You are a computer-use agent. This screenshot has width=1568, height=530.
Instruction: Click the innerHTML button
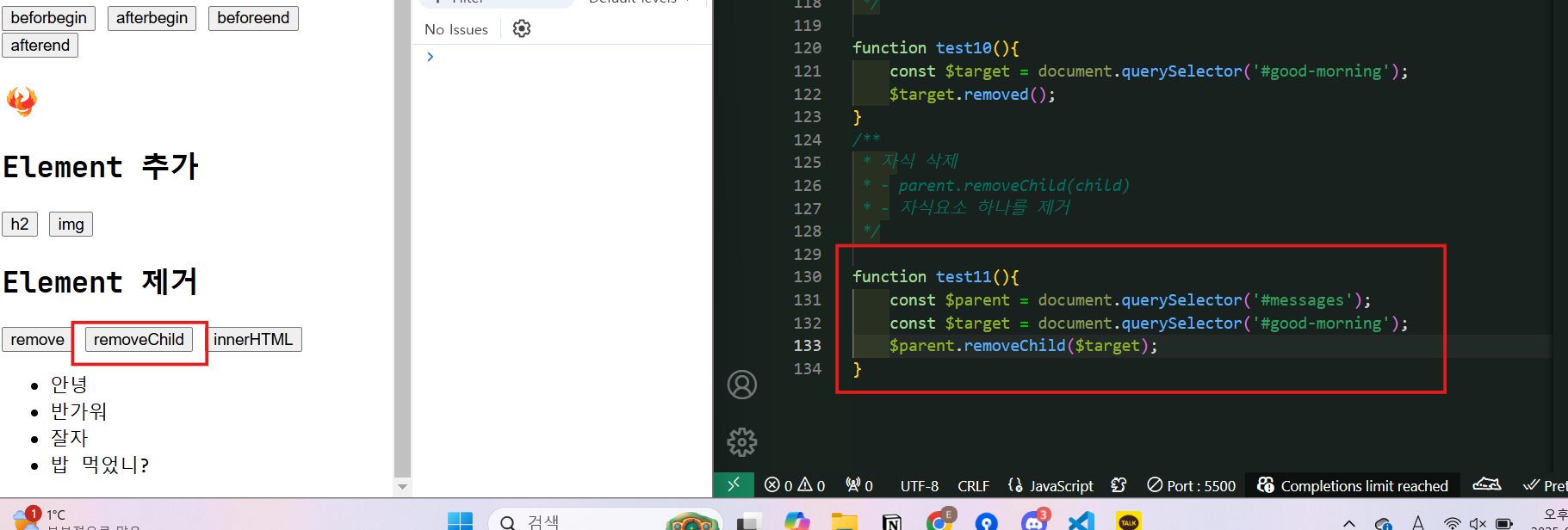(x=253, y=340)
